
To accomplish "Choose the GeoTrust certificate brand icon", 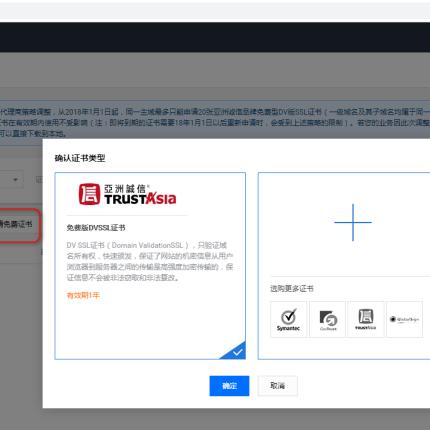I will point(328,319).
